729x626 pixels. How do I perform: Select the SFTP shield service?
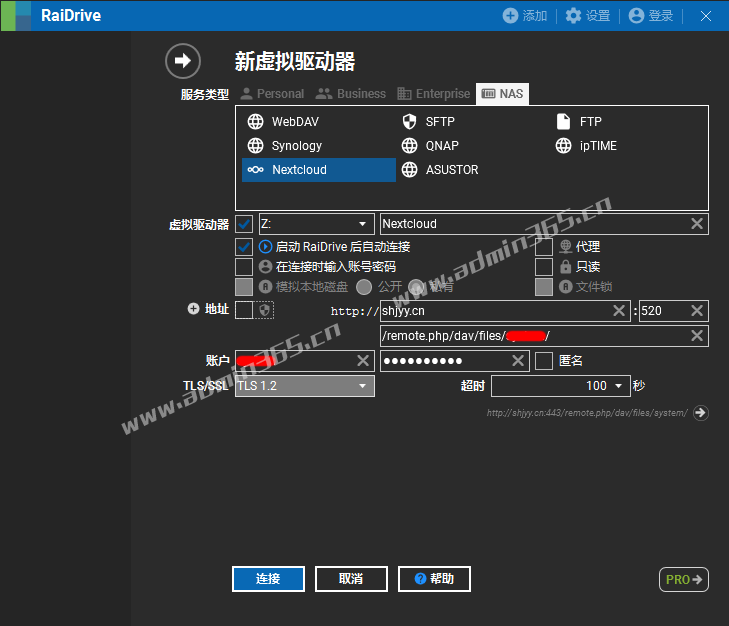click(x=473, y=122)
